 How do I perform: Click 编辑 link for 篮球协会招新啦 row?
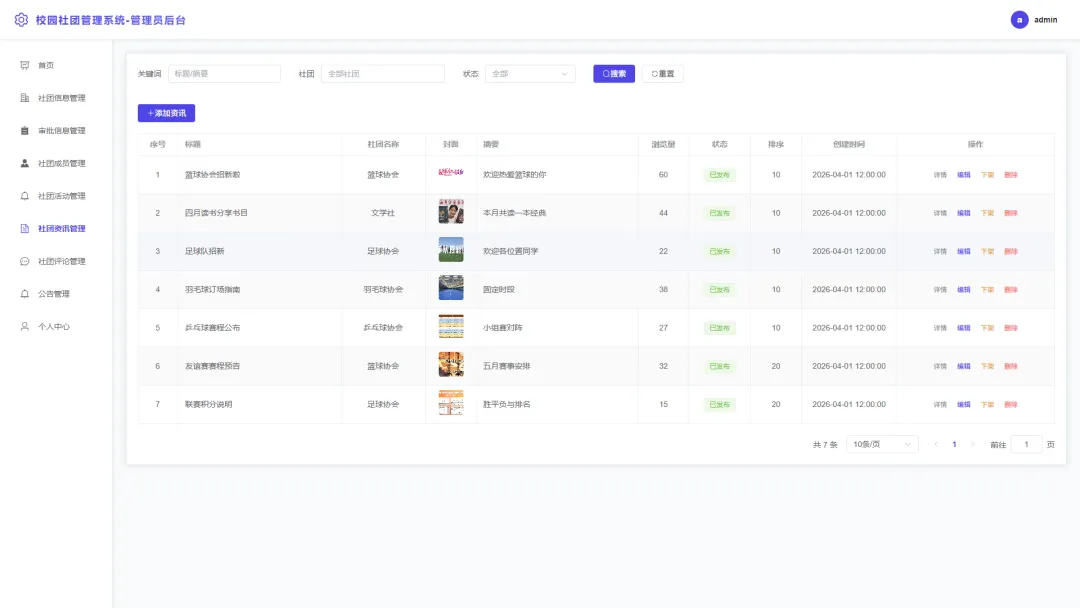tap(964, 175)
